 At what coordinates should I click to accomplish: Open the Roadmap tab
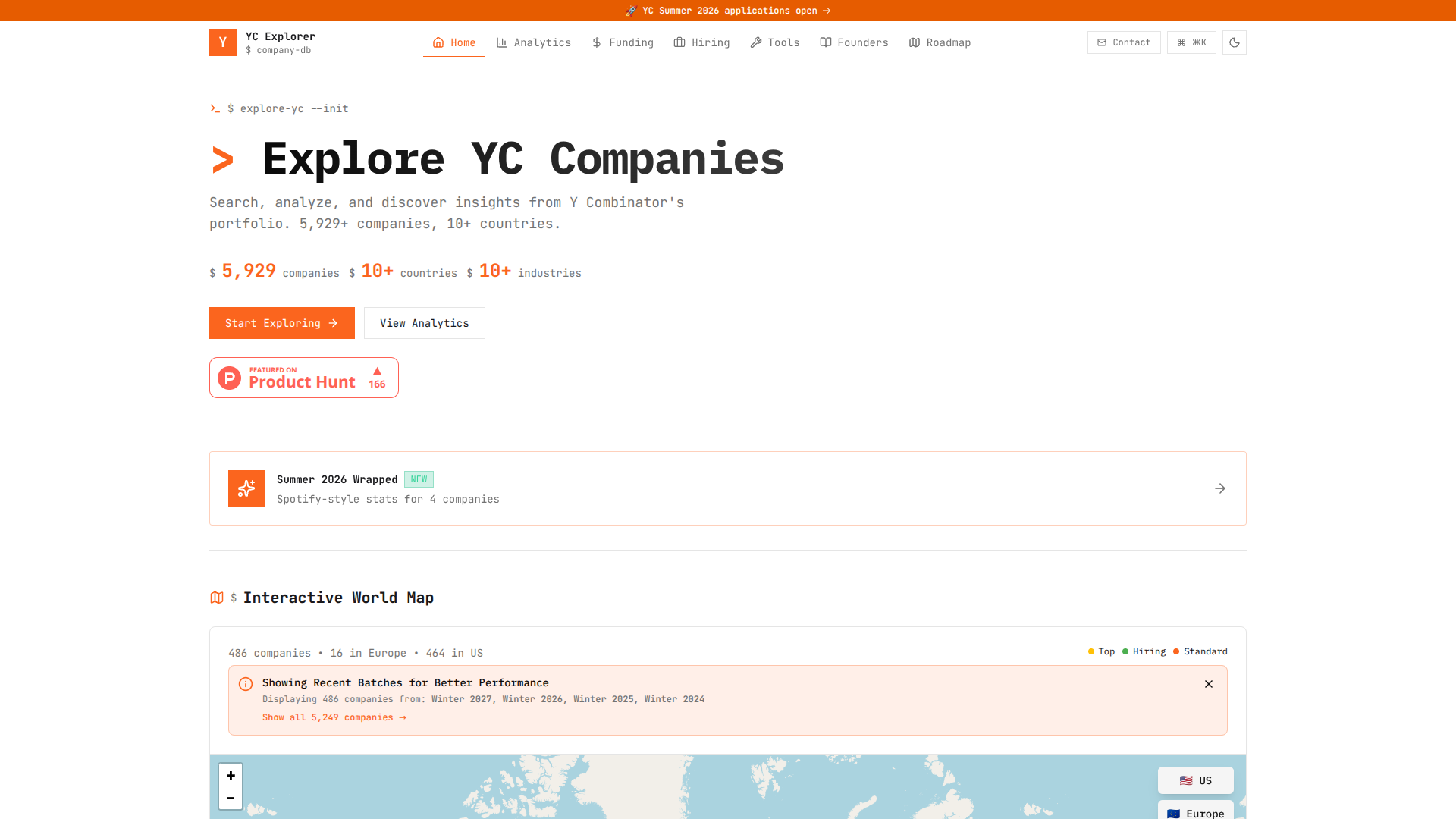pyautogui.click(x=940, y=42)
